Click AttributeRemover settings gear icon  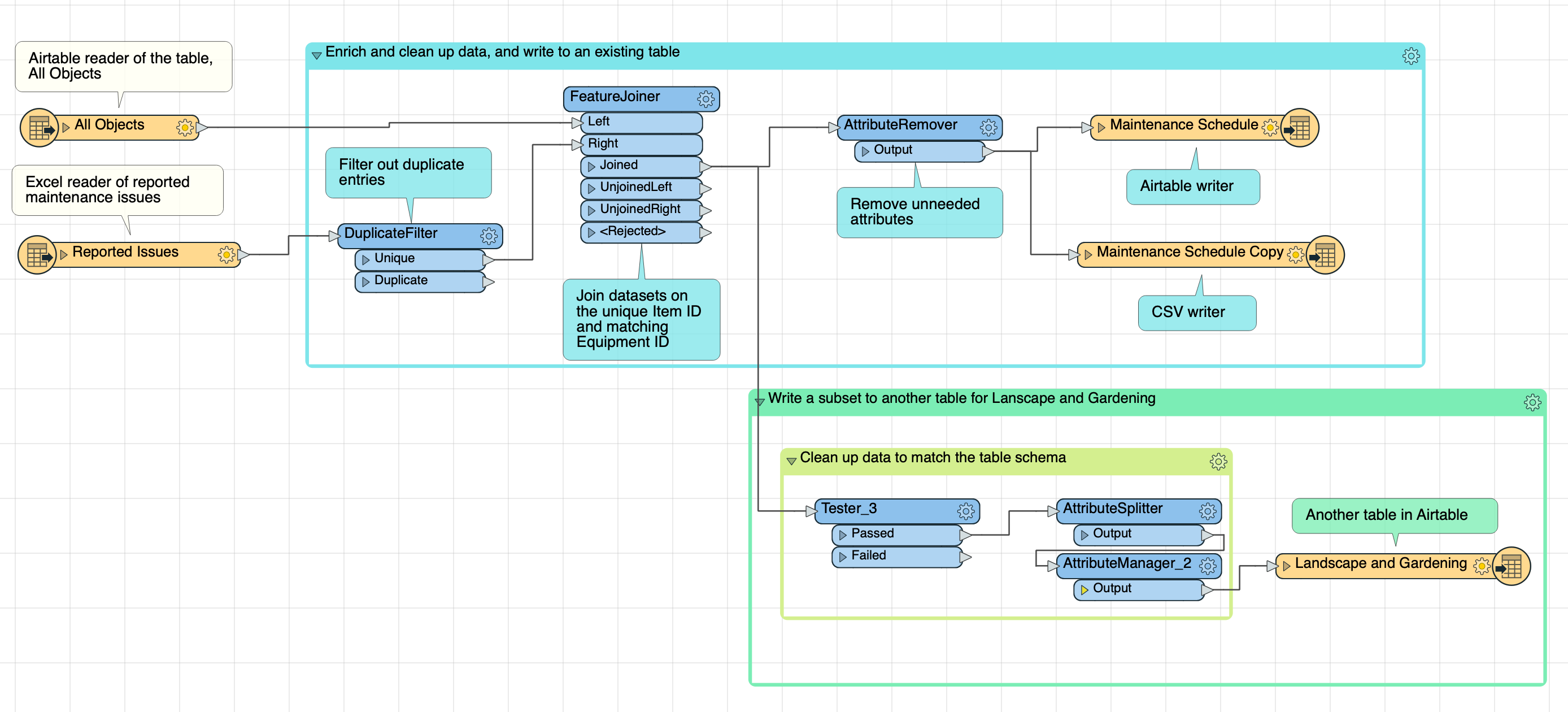988,127
